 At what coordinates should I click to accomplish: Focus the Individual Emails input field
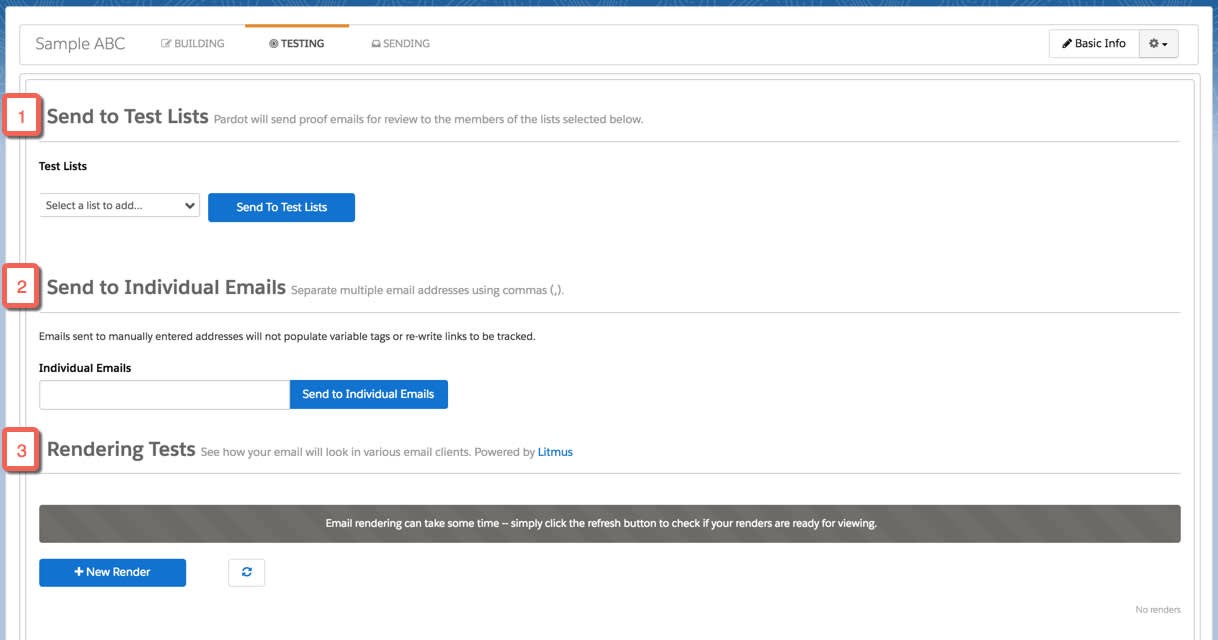pyautogui.click(x=164, y=395)
